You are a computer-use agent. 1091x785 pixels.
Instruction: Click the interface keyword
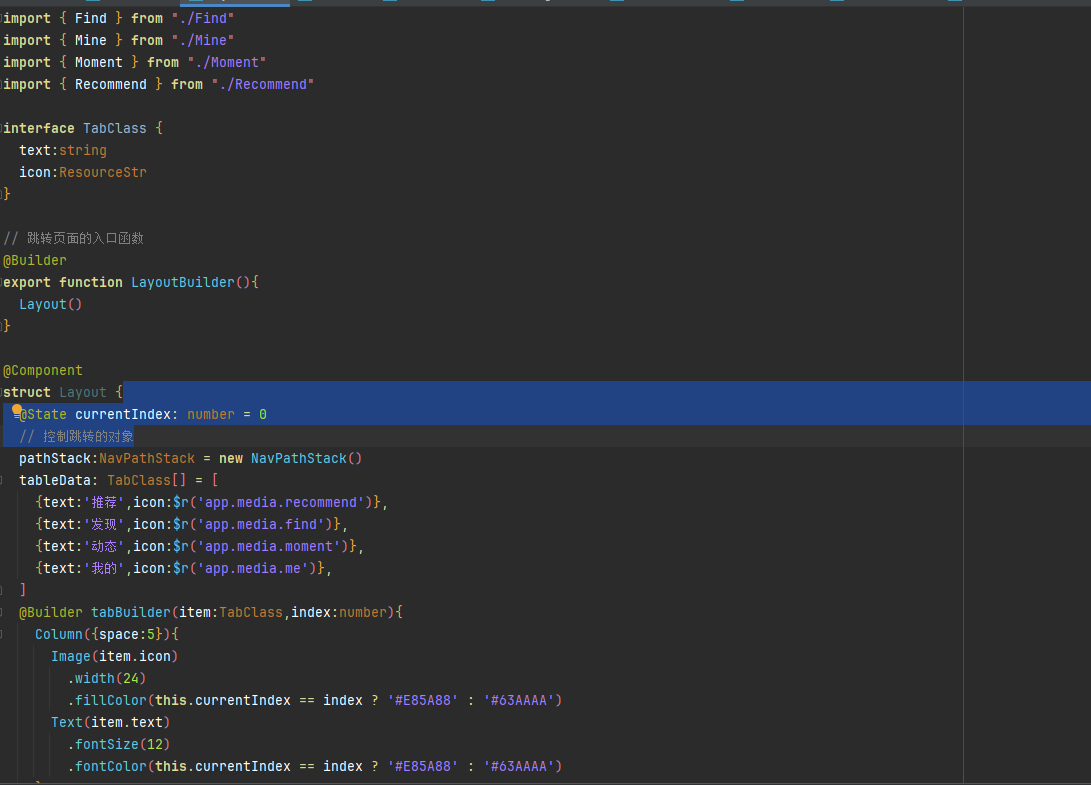(x=39, y=128)
